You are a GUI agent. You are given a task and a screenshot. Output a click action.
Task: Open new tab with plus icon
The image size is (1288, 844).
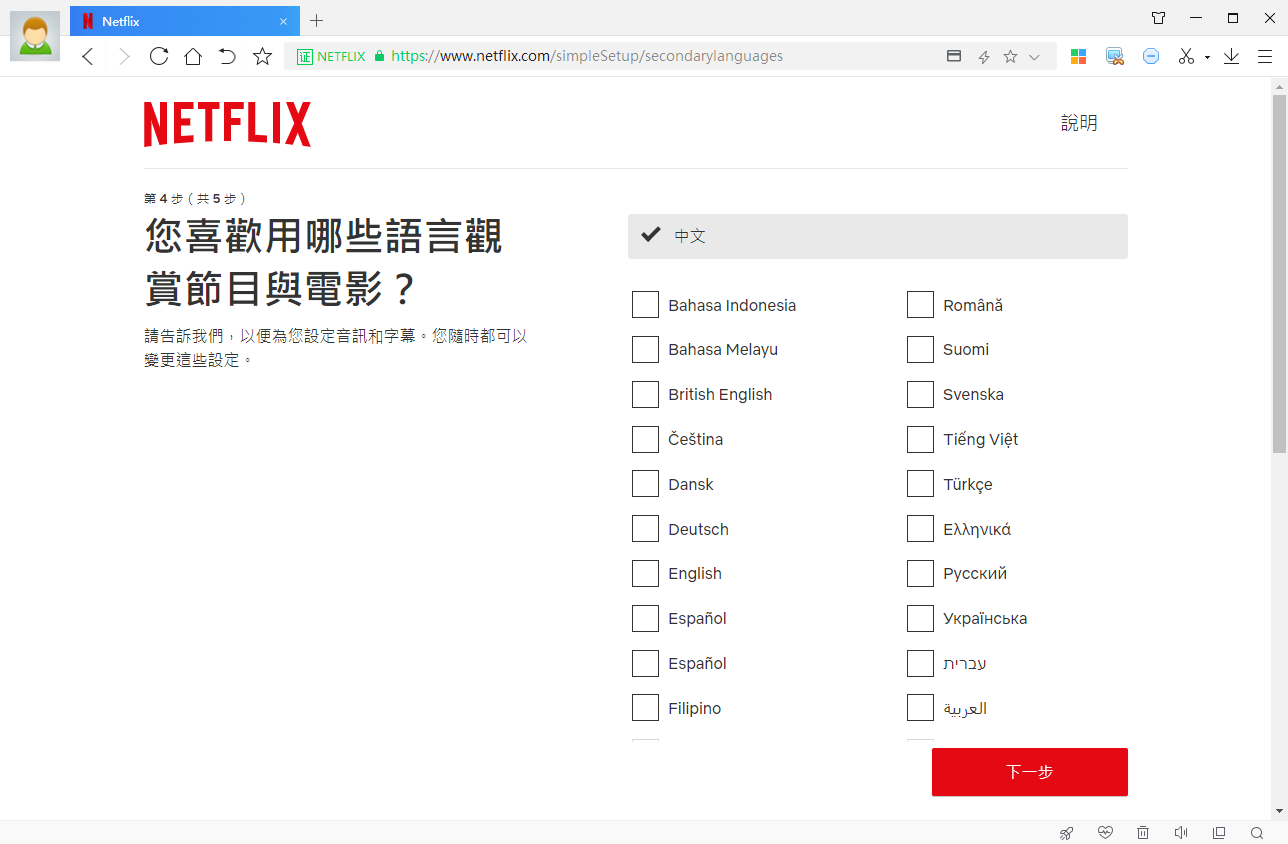point(317,20)
